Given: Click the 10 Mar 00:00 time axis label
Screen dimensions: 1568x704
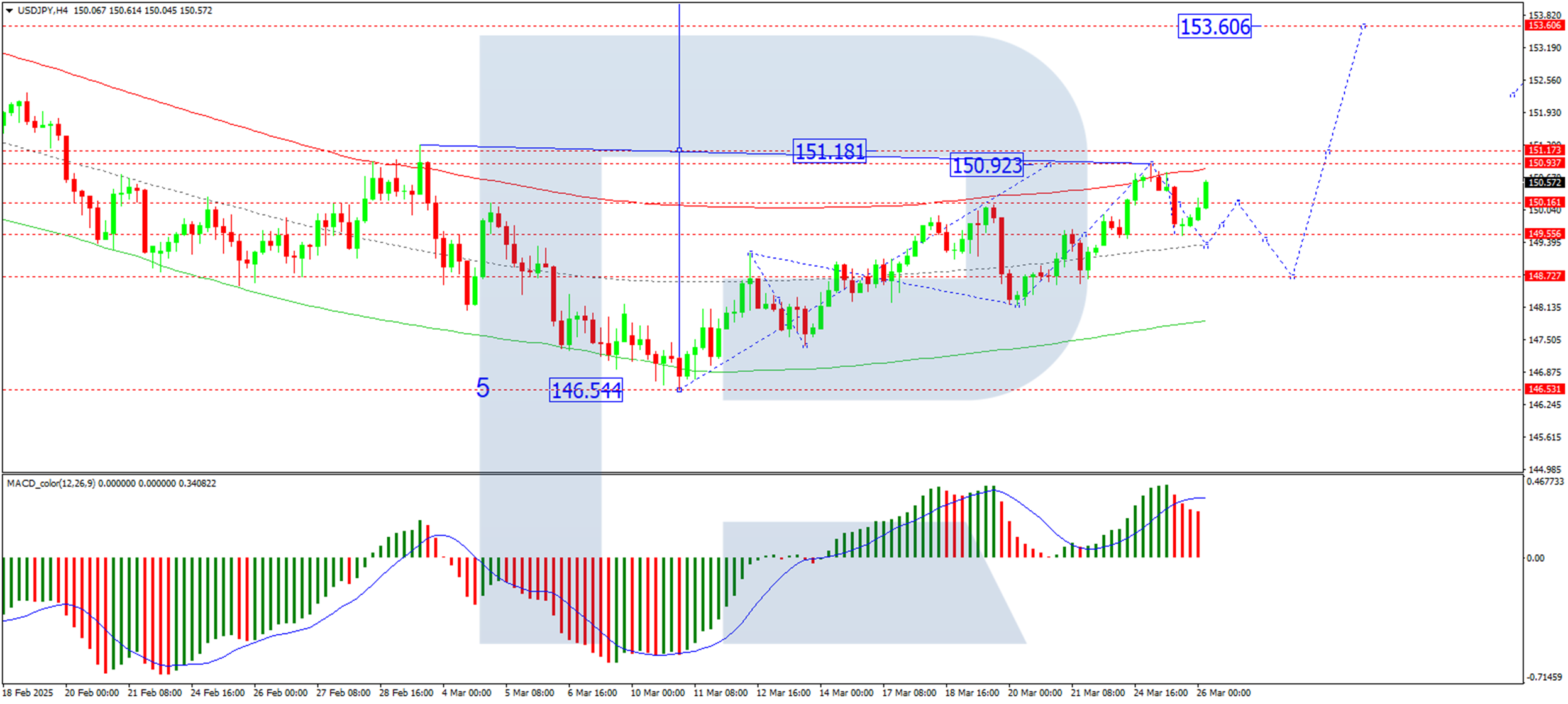Looking at the screenshot, I should pos(657,693).
